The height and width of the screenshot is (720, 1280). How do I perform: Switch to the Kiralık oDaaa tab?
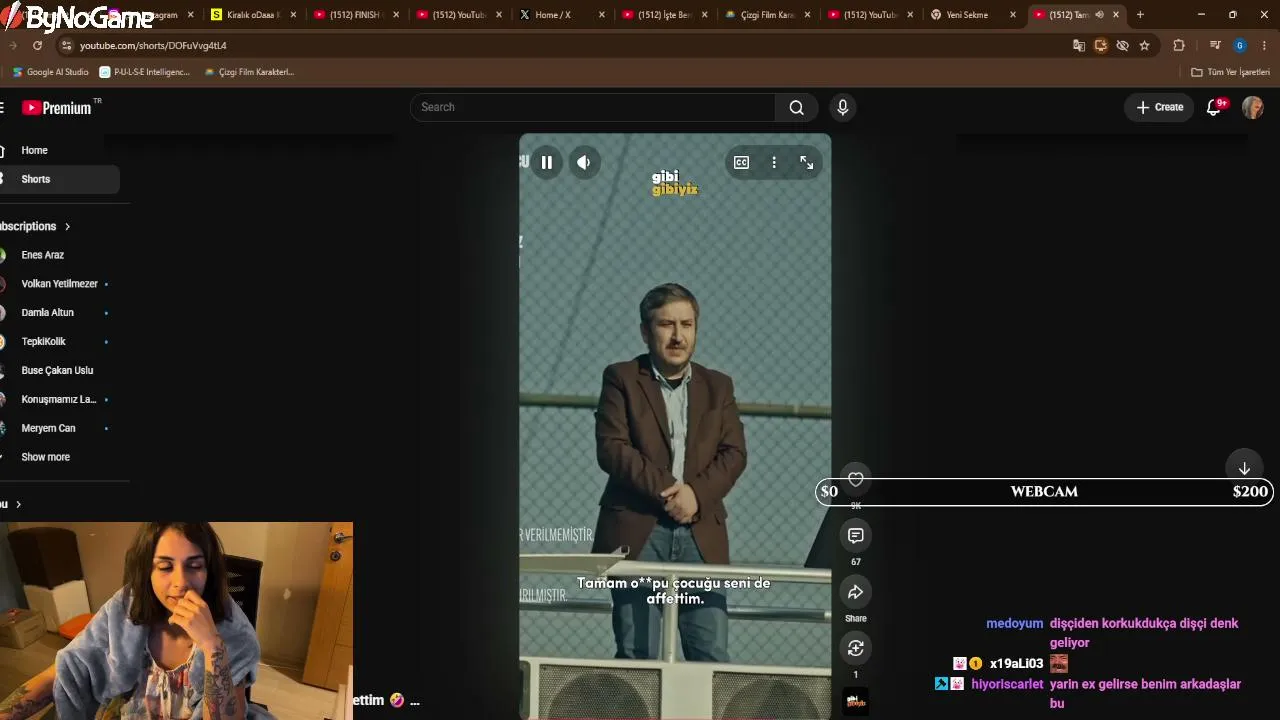251,15
